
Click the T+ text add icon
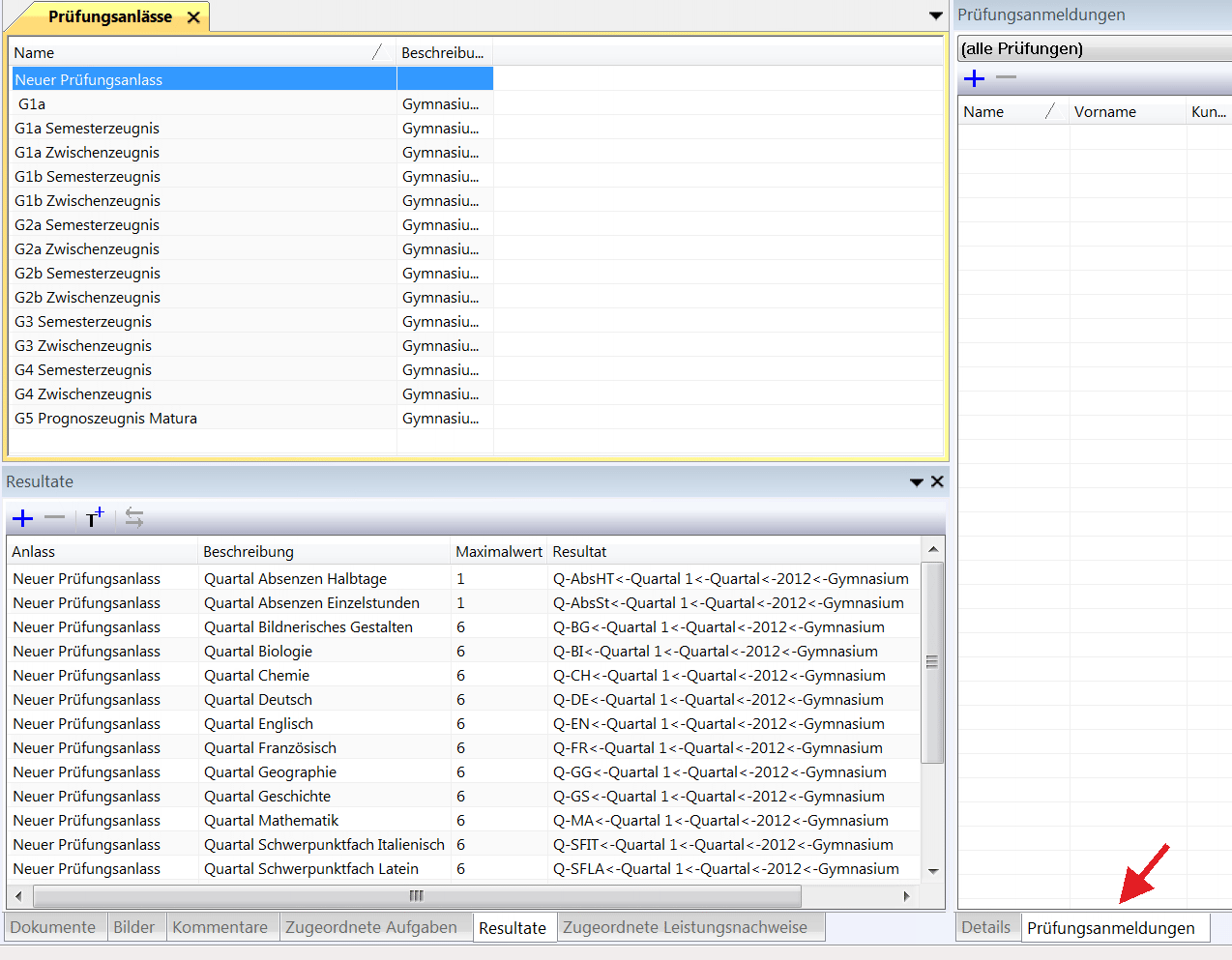tap(94, 518)
